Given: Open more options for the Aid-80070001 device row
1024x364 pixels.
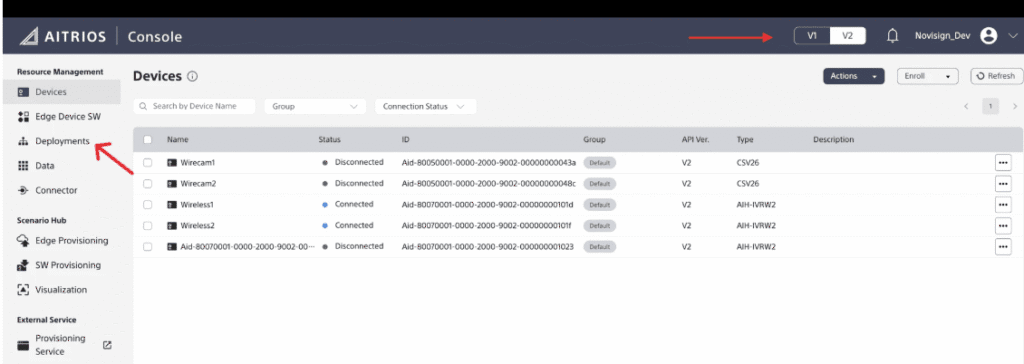Looking at the screenshot, I should point(1002,246).
